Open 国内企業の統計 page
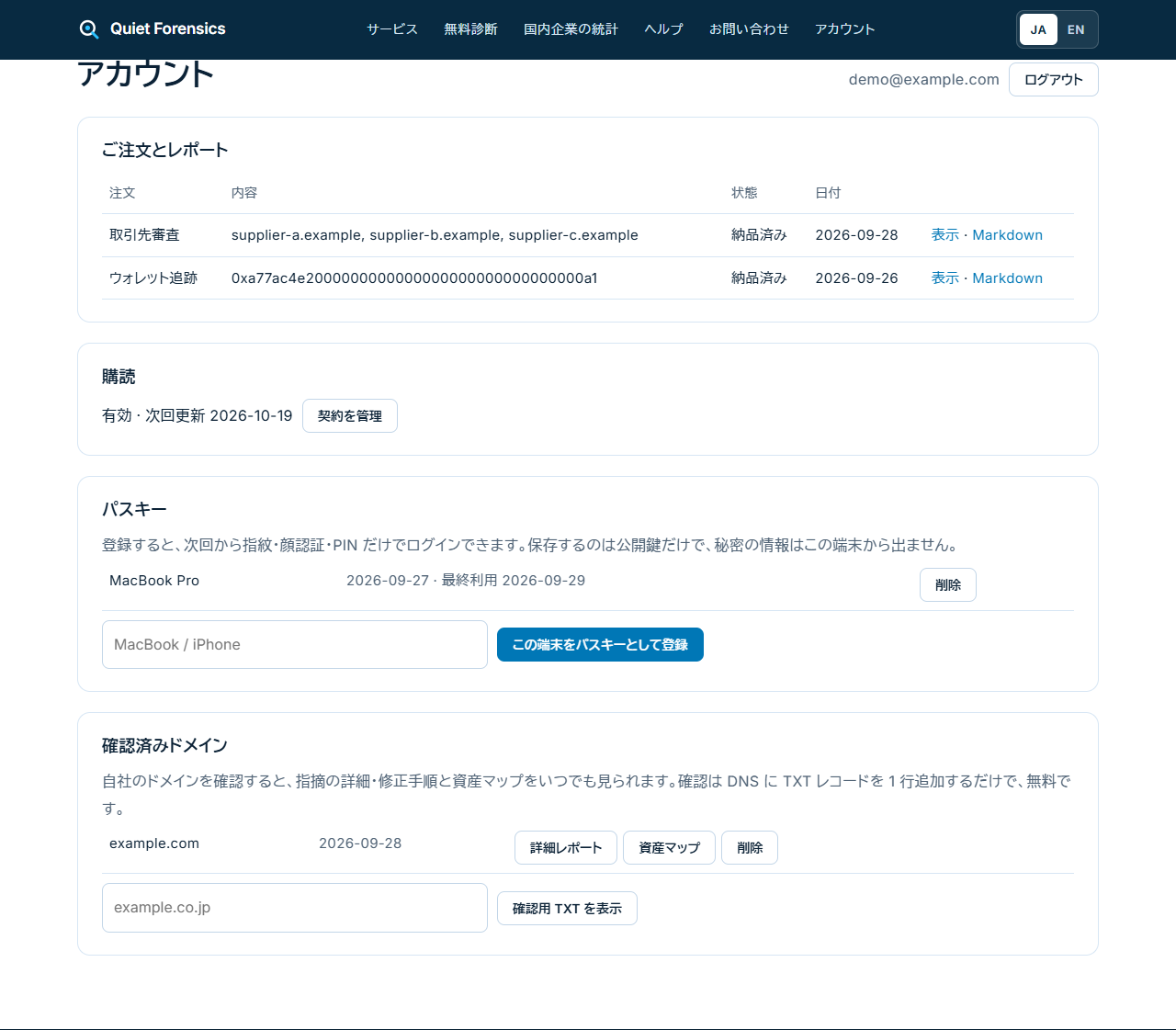The width and height of the screenshot is (1176, 1030). pyautogui.click(x=571, y=29)
